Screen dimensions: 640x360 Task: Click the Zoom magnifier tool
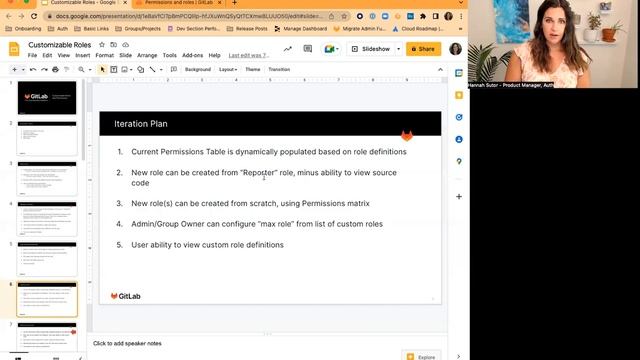pyautogui.click(x=81, y=69)
